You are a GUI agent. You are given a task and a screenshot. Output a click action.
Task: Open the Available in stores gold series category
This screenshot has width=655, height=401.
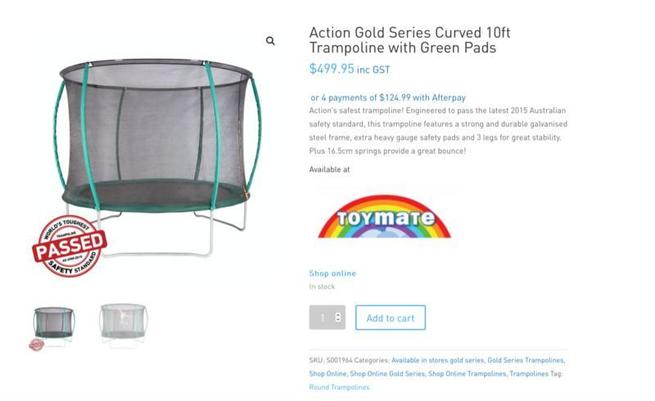[x=437, y=360]
